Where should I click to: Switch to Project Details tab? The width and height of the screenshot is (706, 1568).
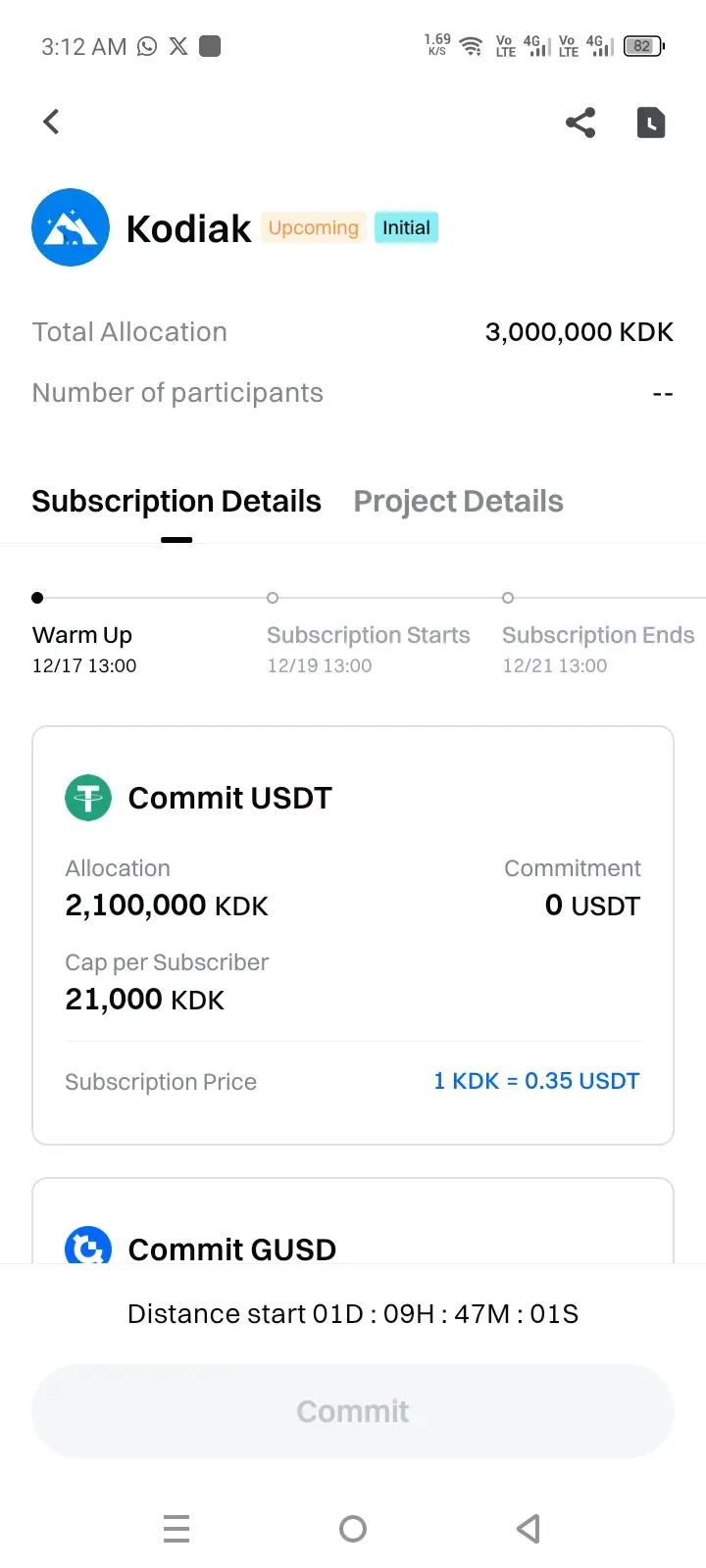pos(458,502)
